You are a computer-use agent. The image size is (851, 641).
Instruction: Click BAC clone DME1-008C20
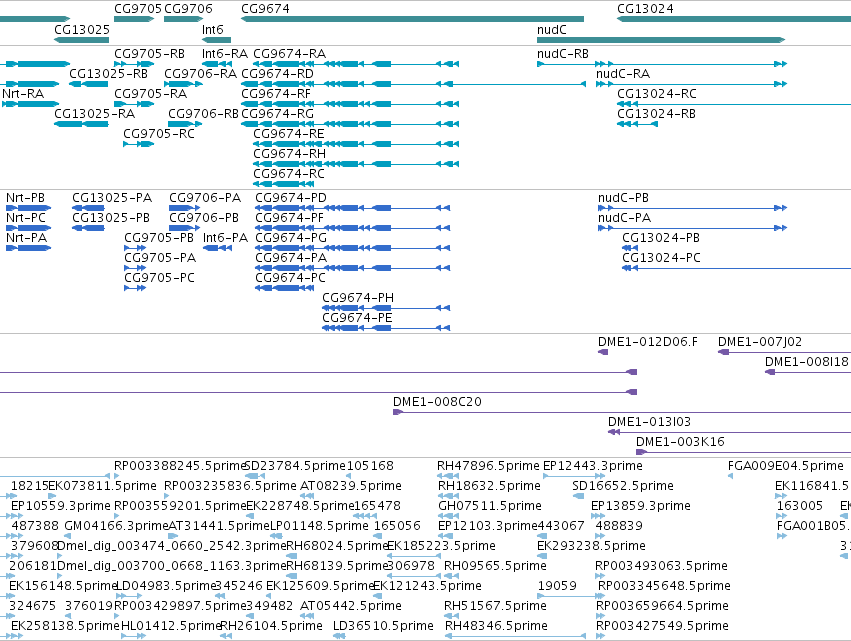click(x=437, y=403)
